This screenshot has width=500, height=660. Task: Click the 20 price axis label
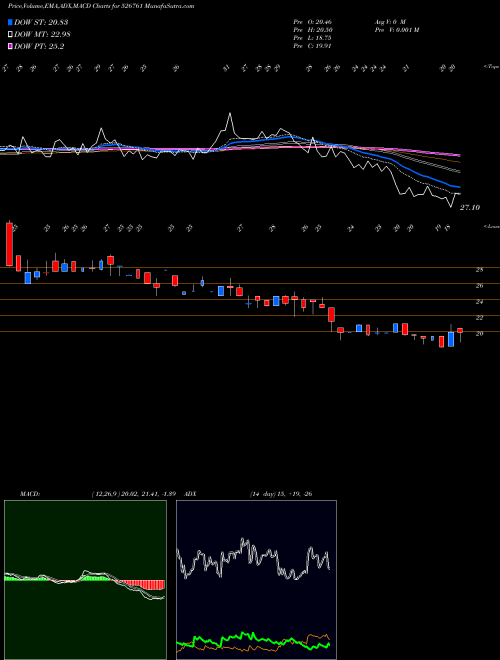479,334
